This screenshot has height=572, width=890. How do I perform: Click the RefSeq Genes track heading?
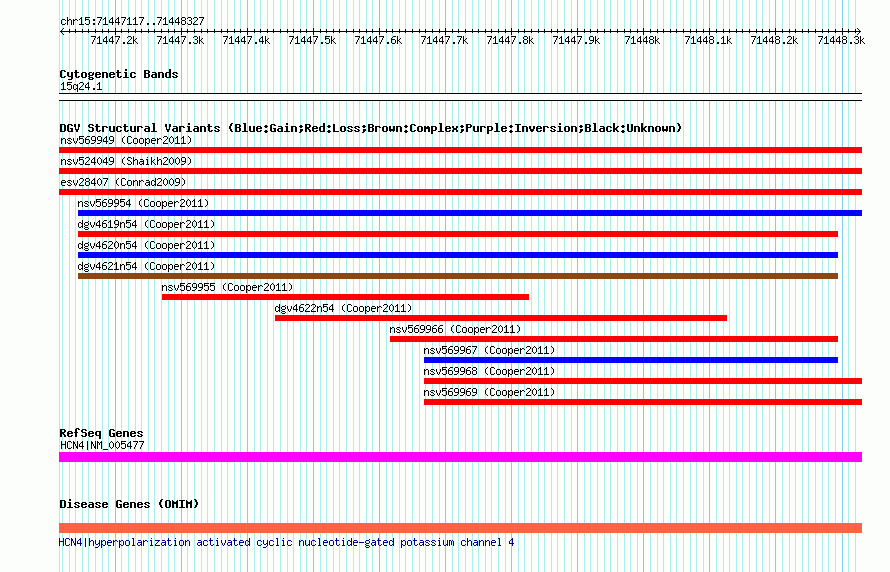(101, 433)
